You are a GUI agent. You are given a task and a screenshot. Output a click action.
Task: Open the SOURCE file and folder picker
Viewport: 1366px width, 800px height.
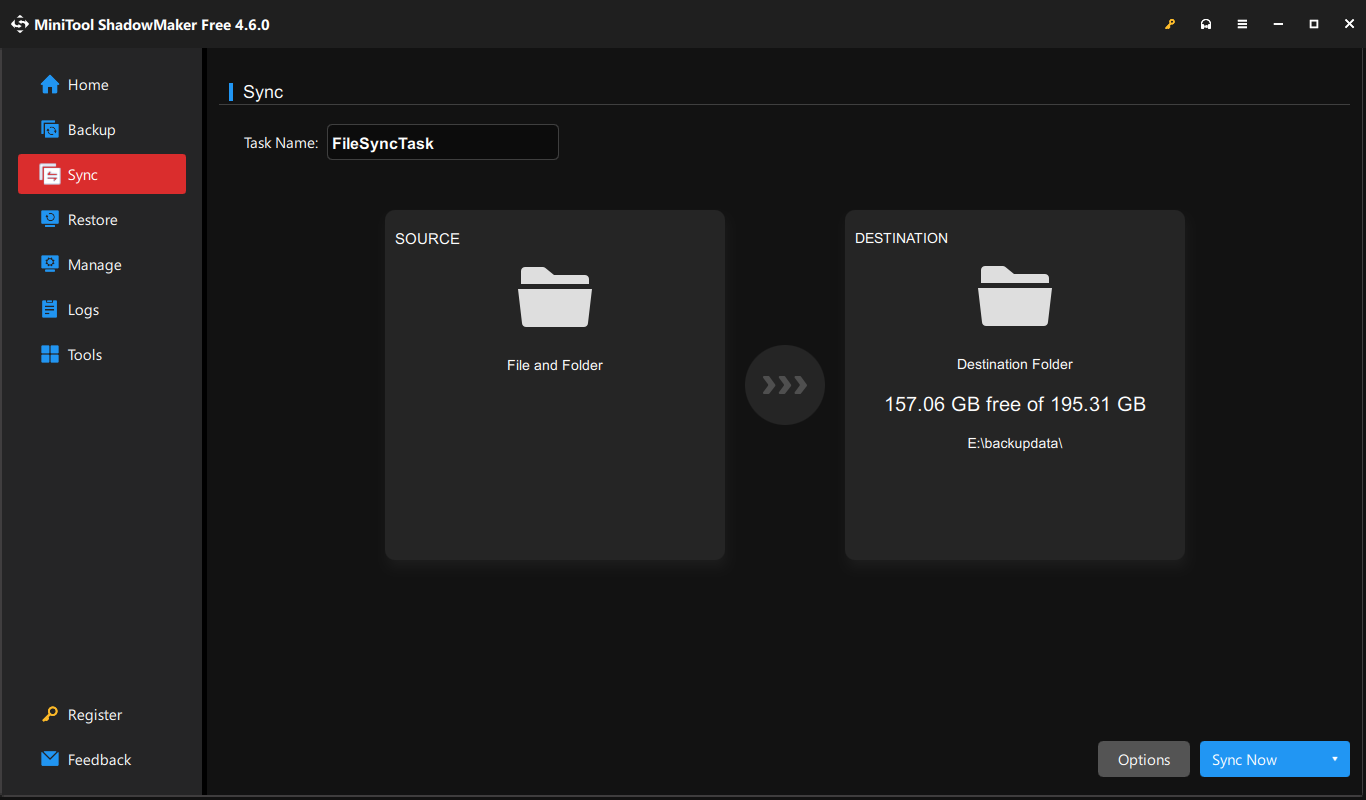point(555,320)
